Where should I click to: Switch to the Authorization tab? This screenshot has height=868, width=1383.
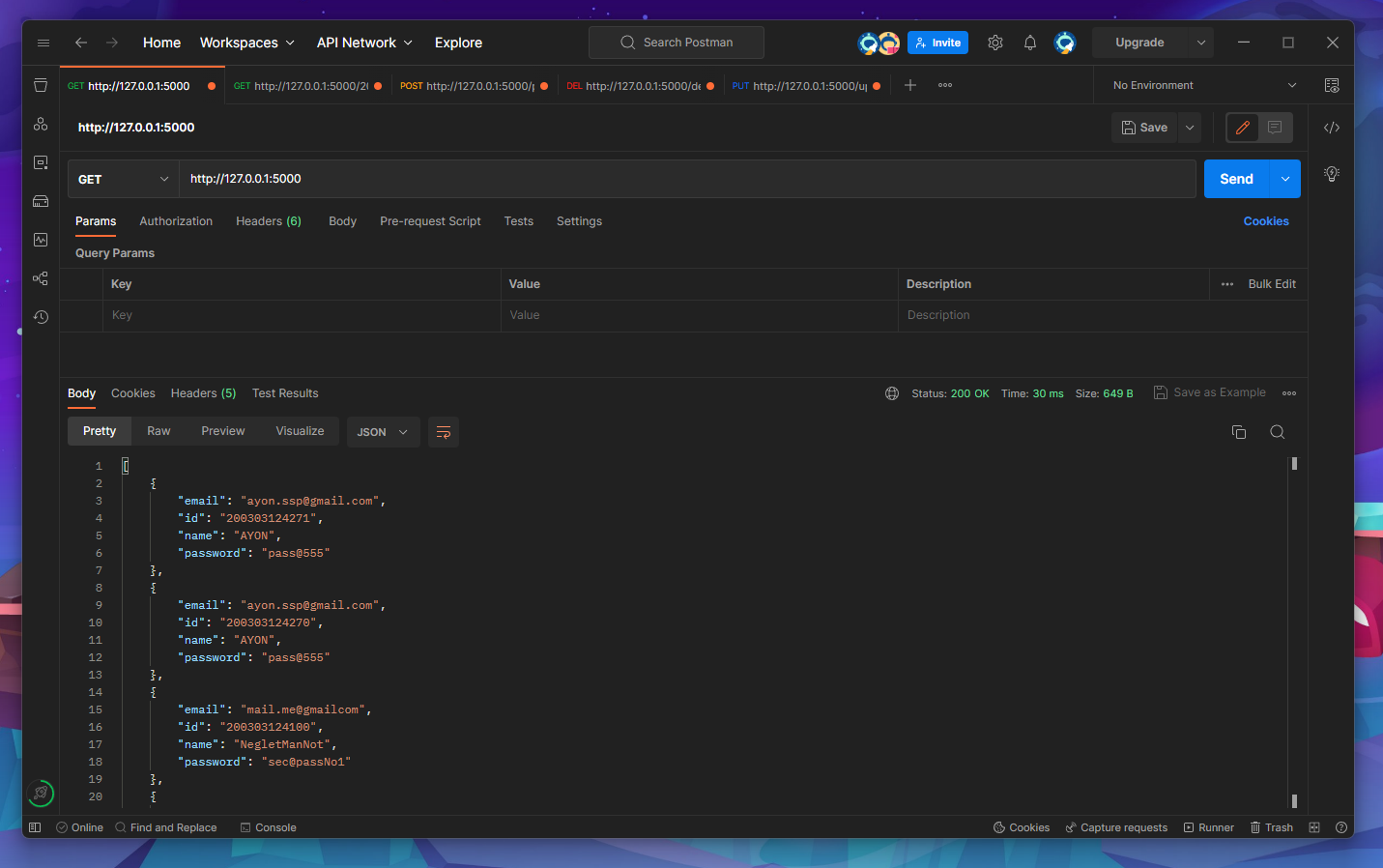point(176,221)
